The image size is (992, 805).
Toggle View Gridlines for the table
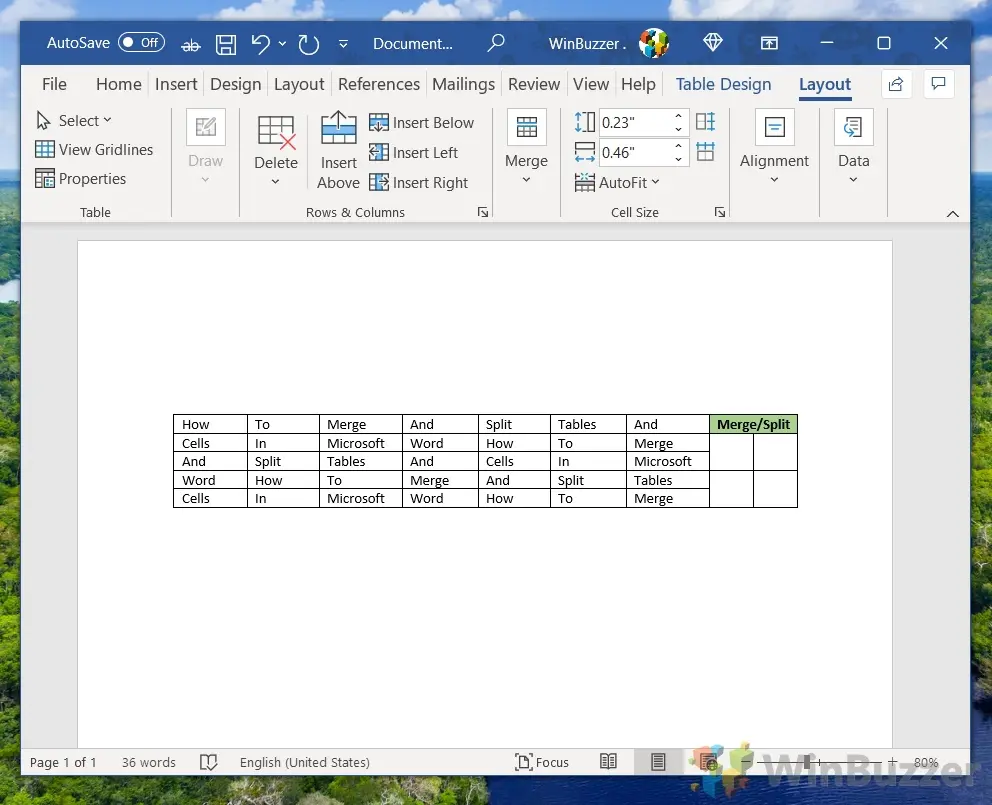point(94,149)
